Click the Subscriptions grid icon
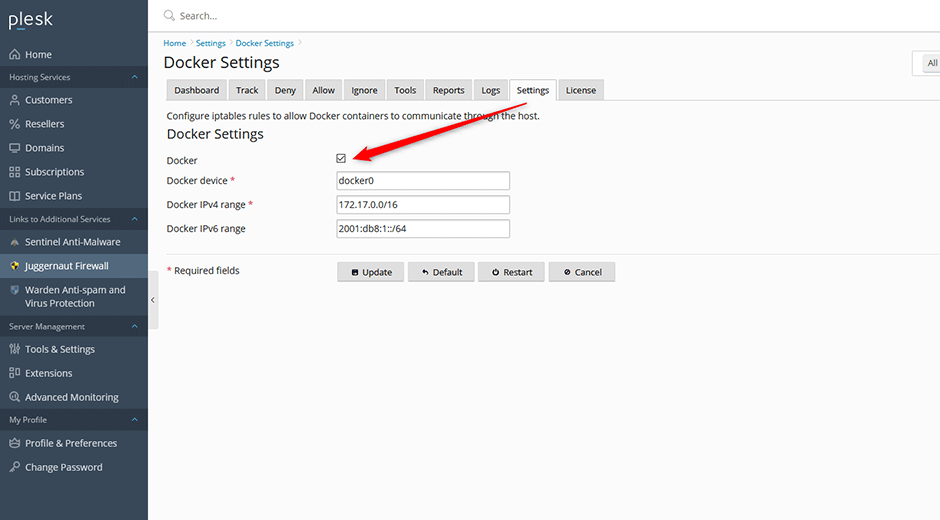Image resolution: width=940 pixels, height=520 pixels. (x=14, y=172)
